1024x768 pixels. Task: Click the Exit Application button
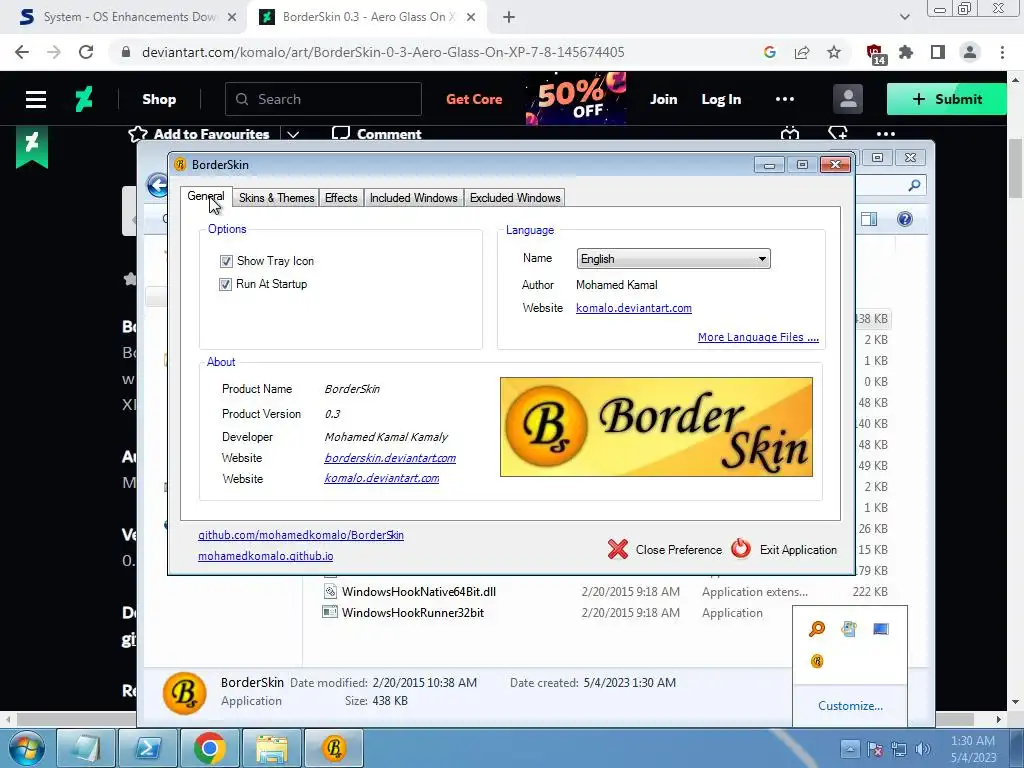tap(784, 550)
